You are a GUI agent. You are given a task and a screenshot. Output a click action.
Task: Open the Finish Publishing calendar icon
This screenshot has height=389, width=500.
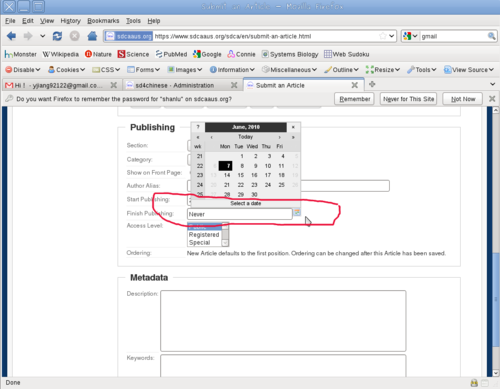click(x=297, y=212)
